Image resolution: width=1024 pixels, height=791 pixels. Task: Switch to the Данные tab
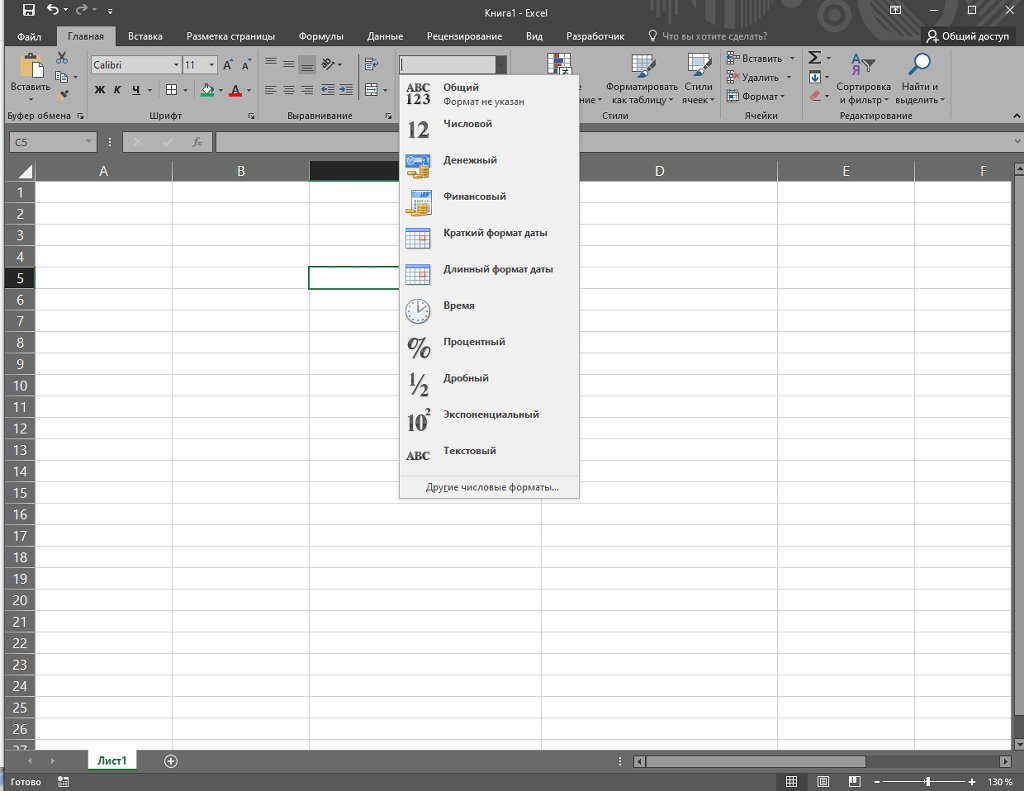click(385, 37)
